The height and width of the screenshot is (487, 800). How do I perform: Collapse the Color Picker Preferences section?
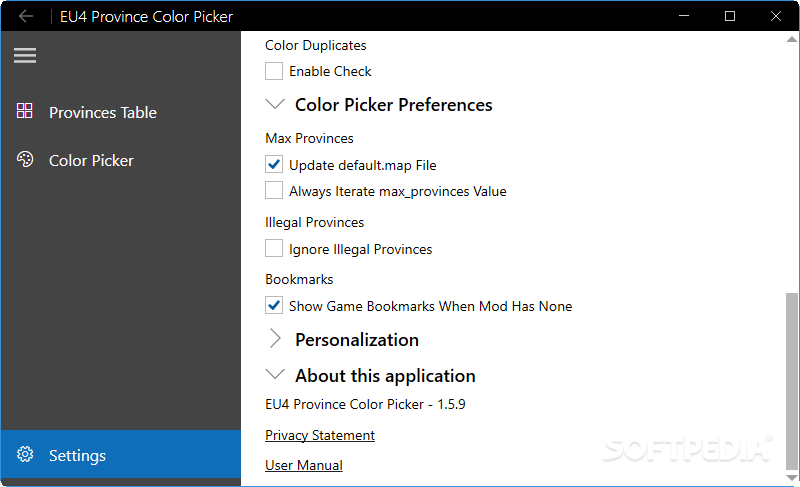(x=275, y=104)
